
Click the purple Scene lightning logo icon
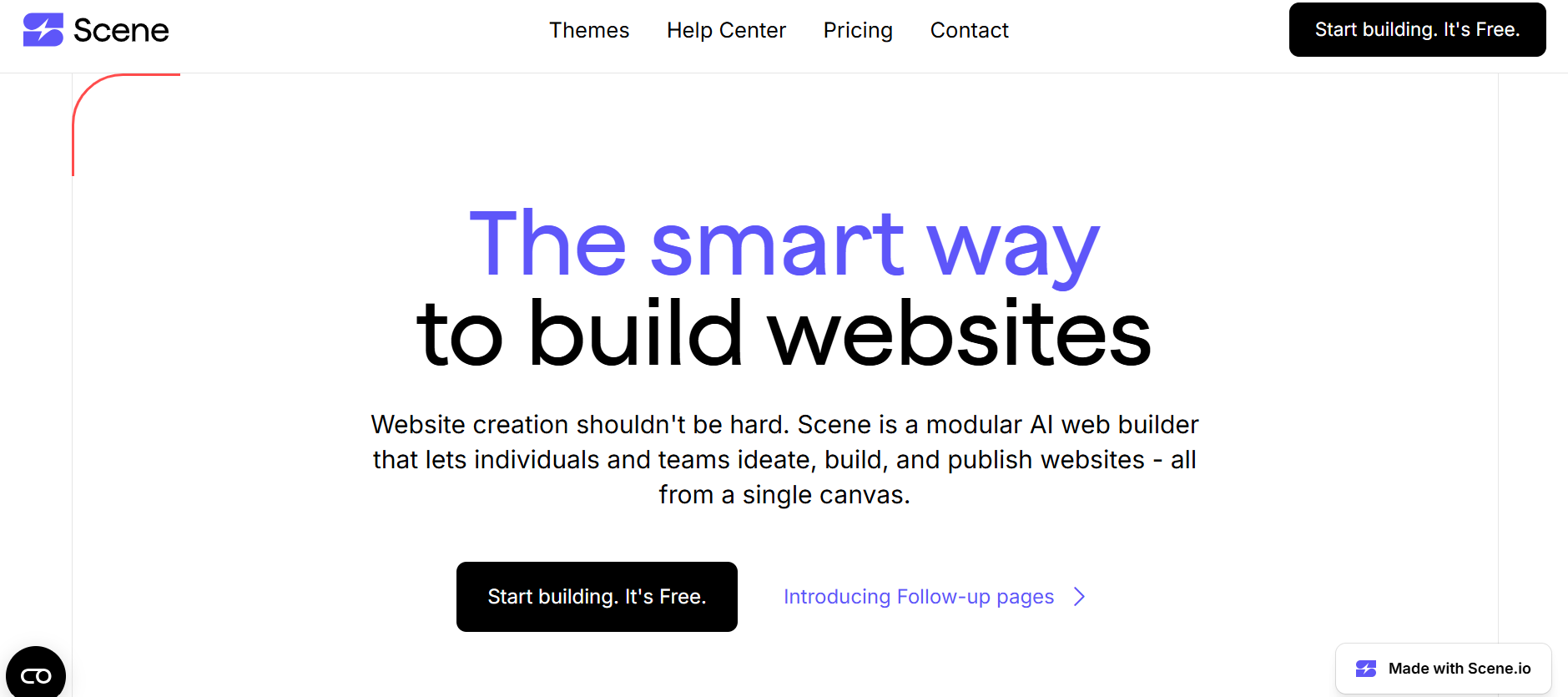43,30
